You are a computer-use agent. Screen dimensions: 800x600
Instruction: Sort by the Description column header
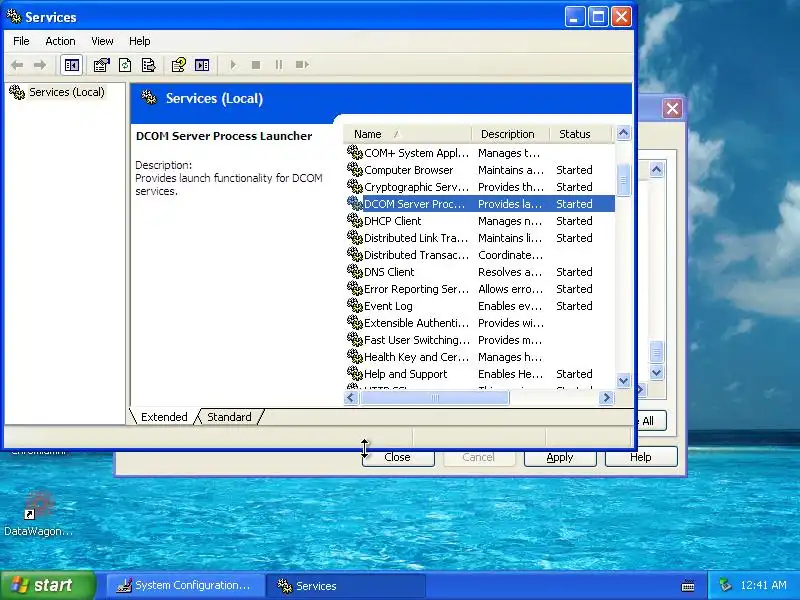click(511, 134)
